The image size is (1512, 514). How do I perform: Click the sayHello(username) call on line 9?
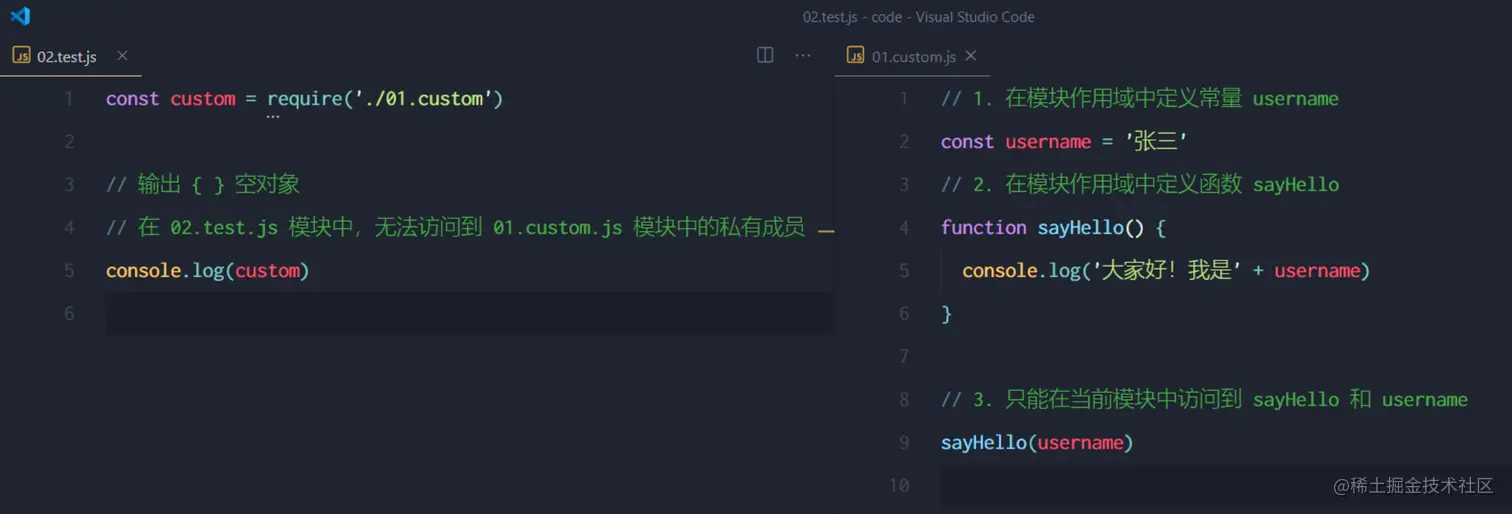tap(1037, 442)
